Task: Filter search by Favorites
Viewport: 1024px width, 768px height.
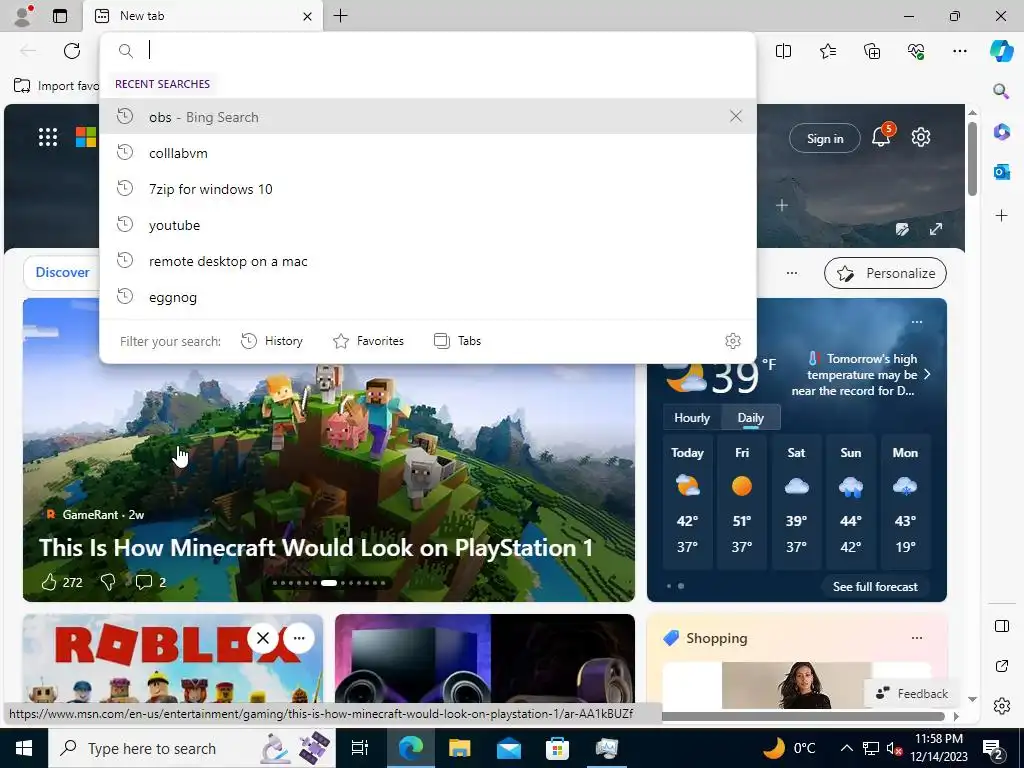Action: [368, 341]
